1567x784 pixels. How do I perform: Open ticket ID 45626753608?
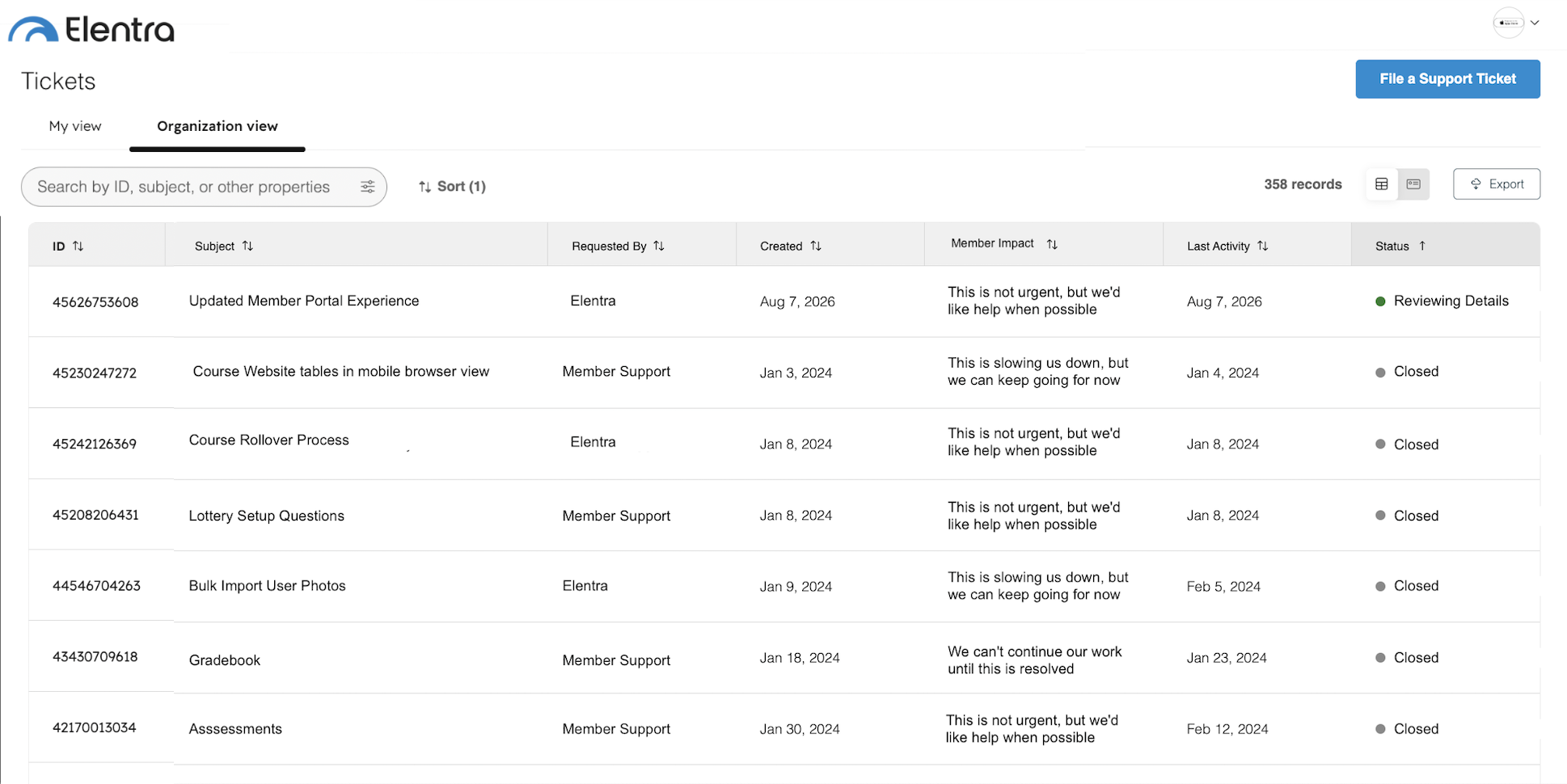click(95, 302)
